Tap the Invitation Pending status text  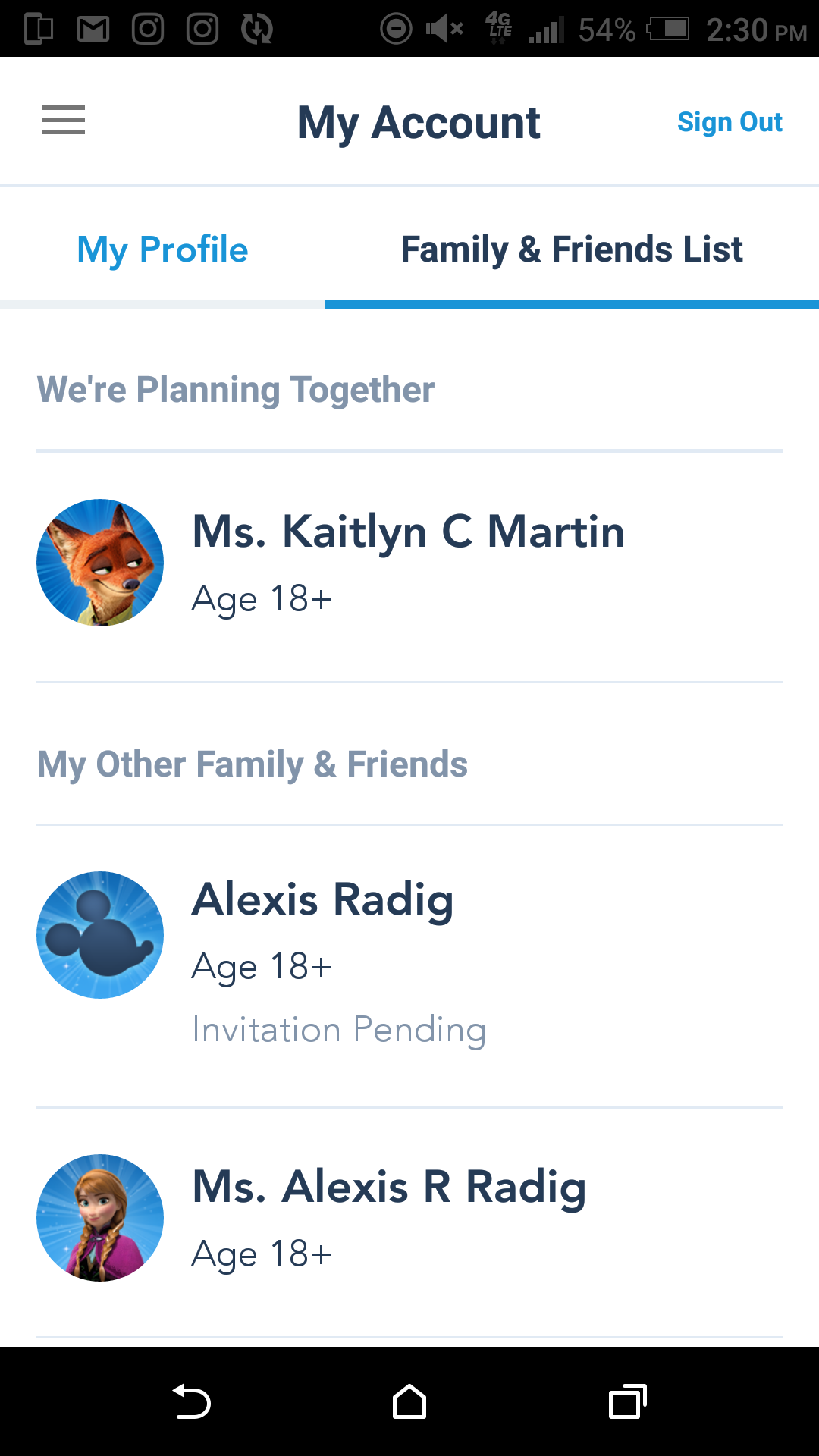[x=339, y=1030]
